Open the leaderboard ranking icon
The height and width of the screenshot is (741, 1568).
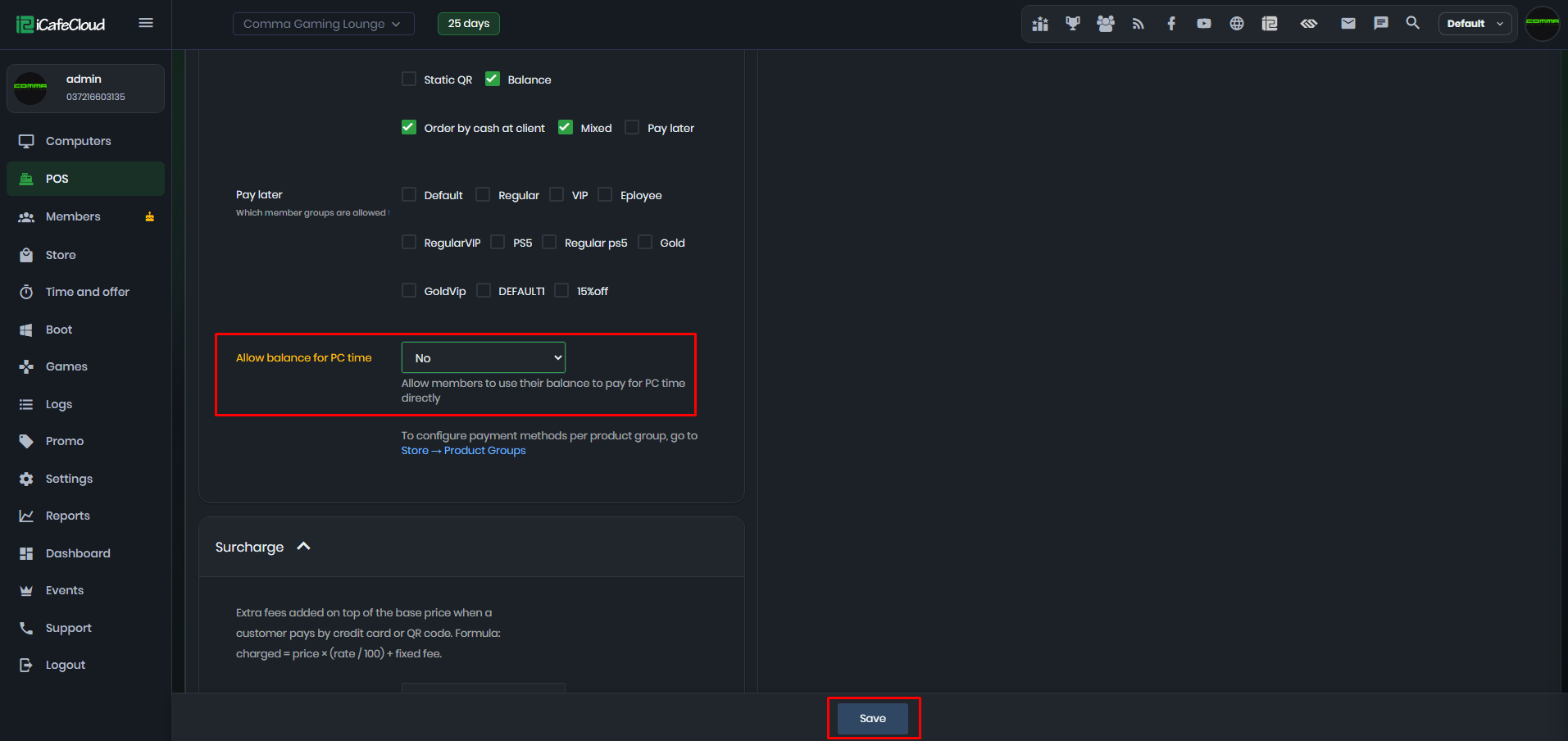coord(1040,24)
